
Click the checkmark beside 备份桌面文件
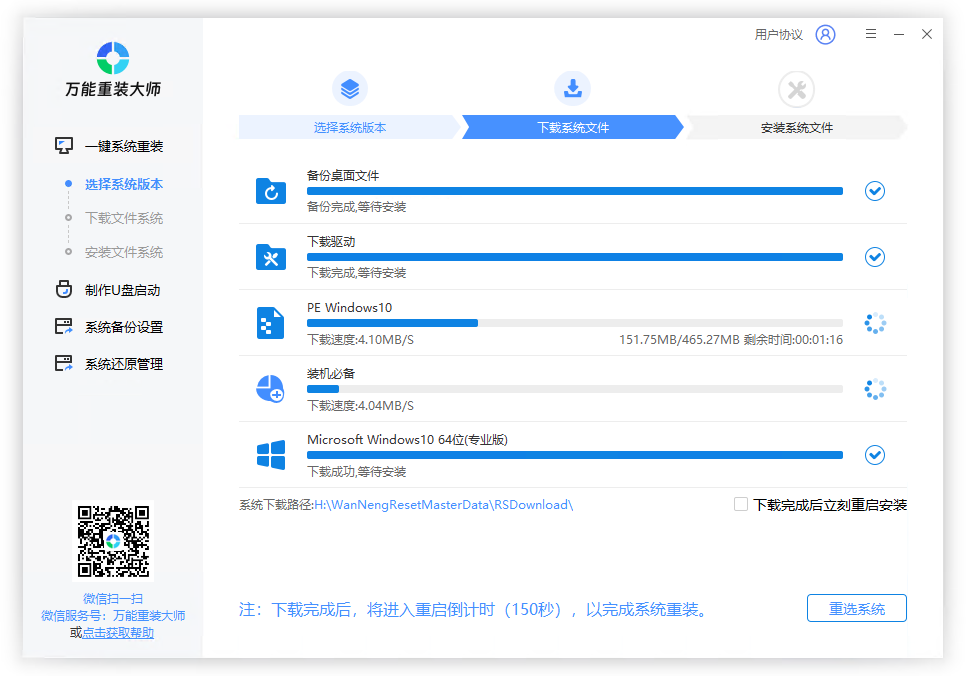tap(875, 191)
